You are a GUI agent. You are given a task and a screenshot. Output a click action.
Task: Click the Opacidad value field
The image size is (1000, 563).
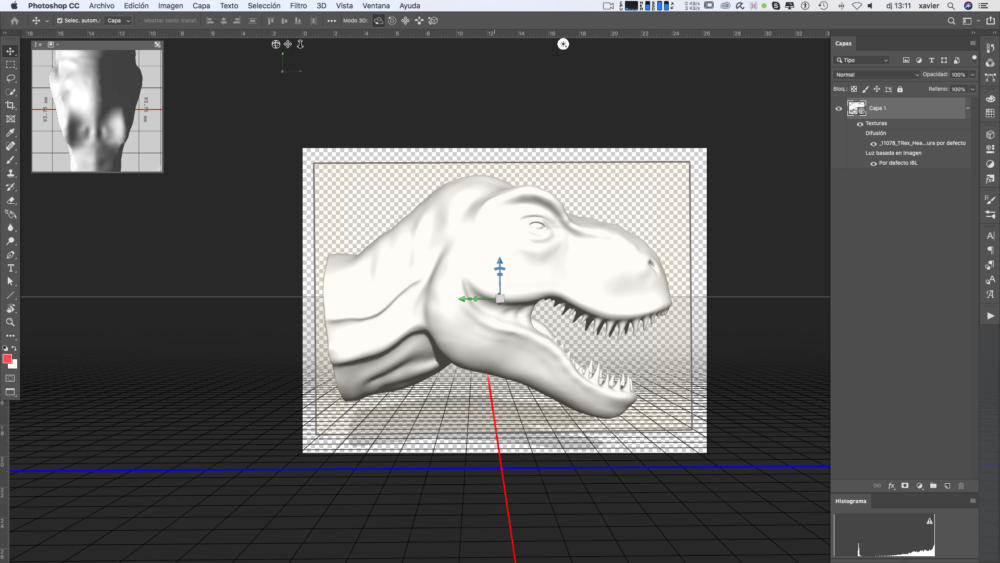click(x=958, y=74)
